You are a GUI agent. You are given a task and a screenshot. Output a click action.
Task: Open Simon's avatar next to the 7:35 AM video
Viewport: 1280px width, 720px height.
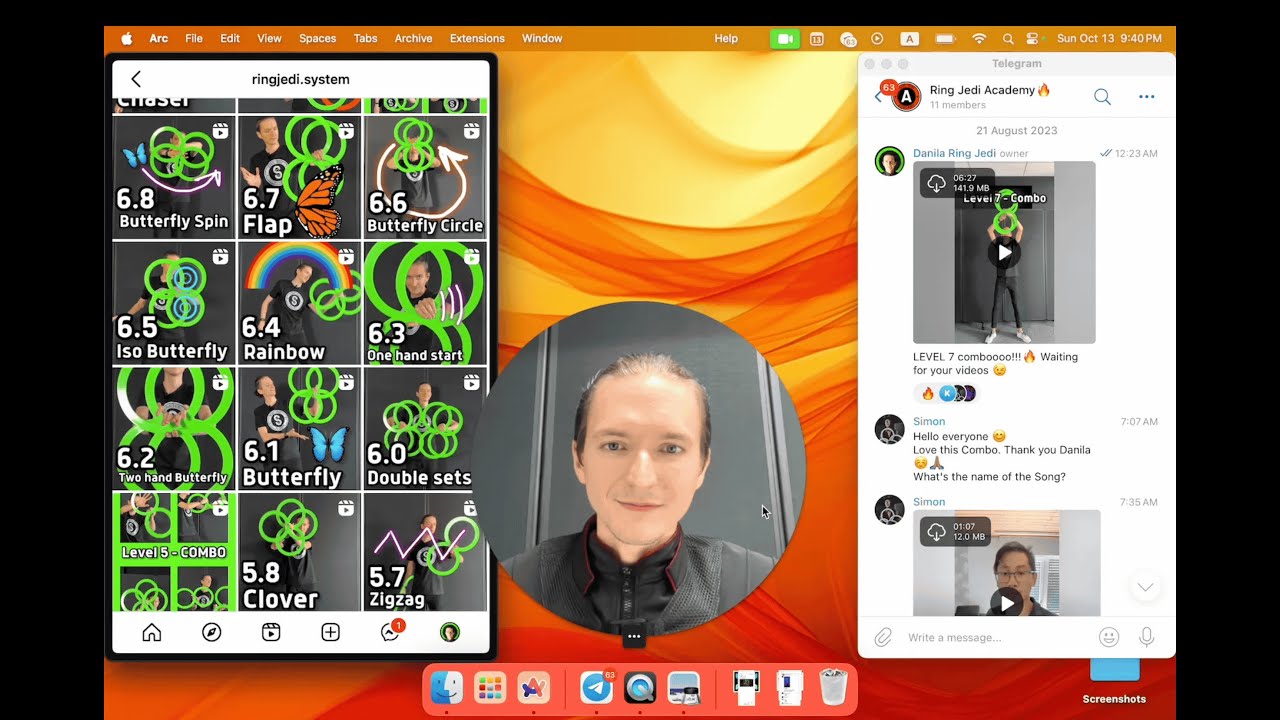(890, 510)
